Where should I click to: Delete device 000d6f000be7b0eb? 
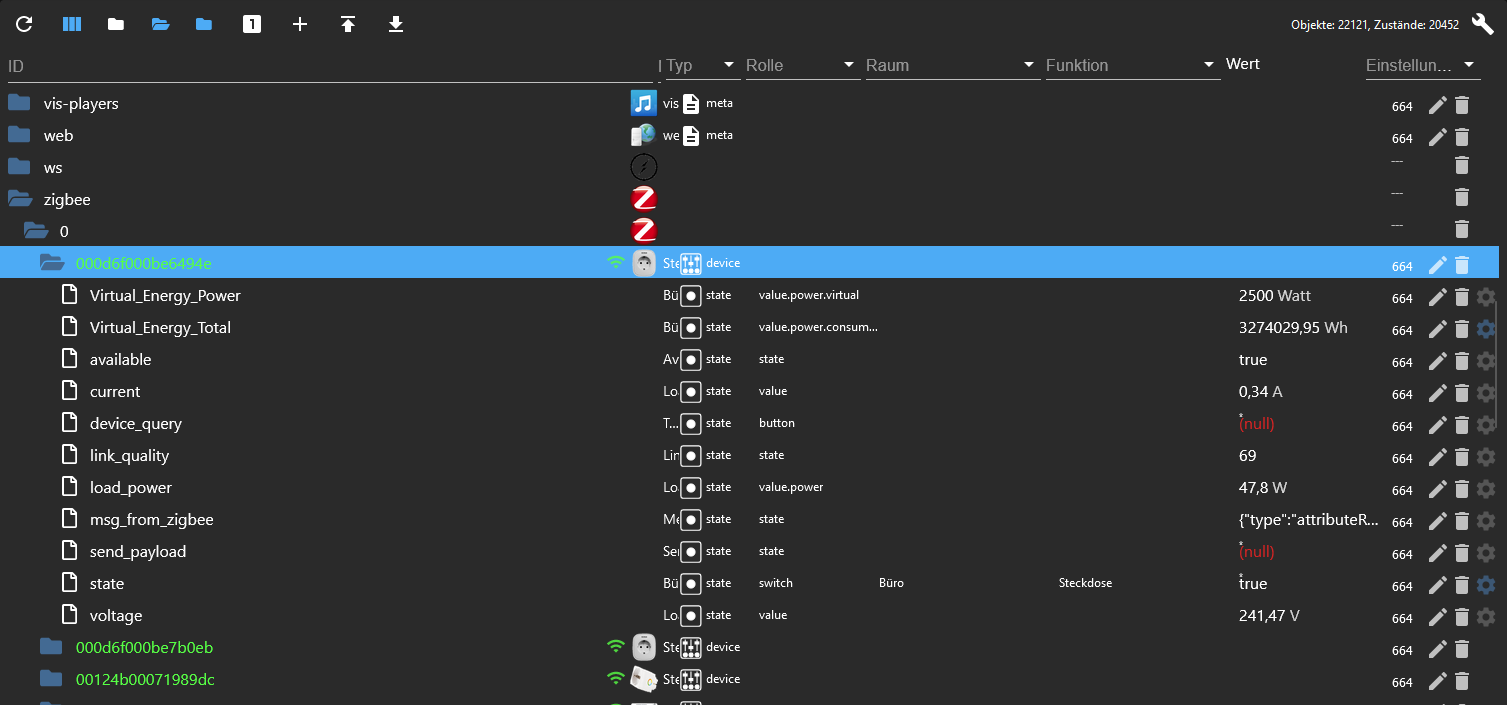pos(1462,649)
